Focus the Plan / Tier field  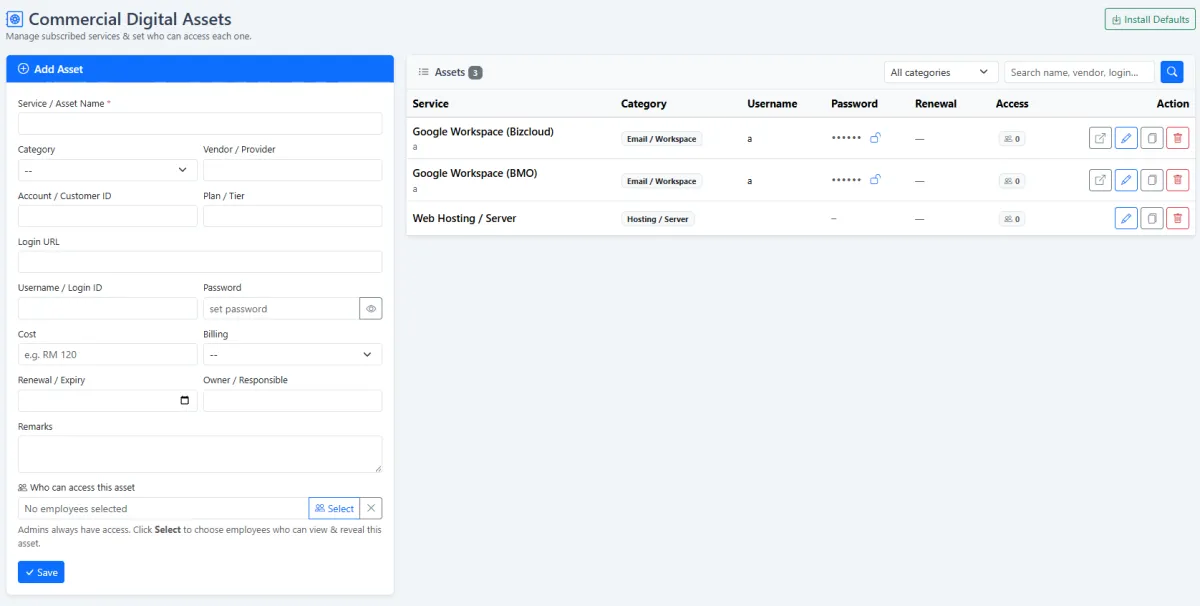(292, 216)
